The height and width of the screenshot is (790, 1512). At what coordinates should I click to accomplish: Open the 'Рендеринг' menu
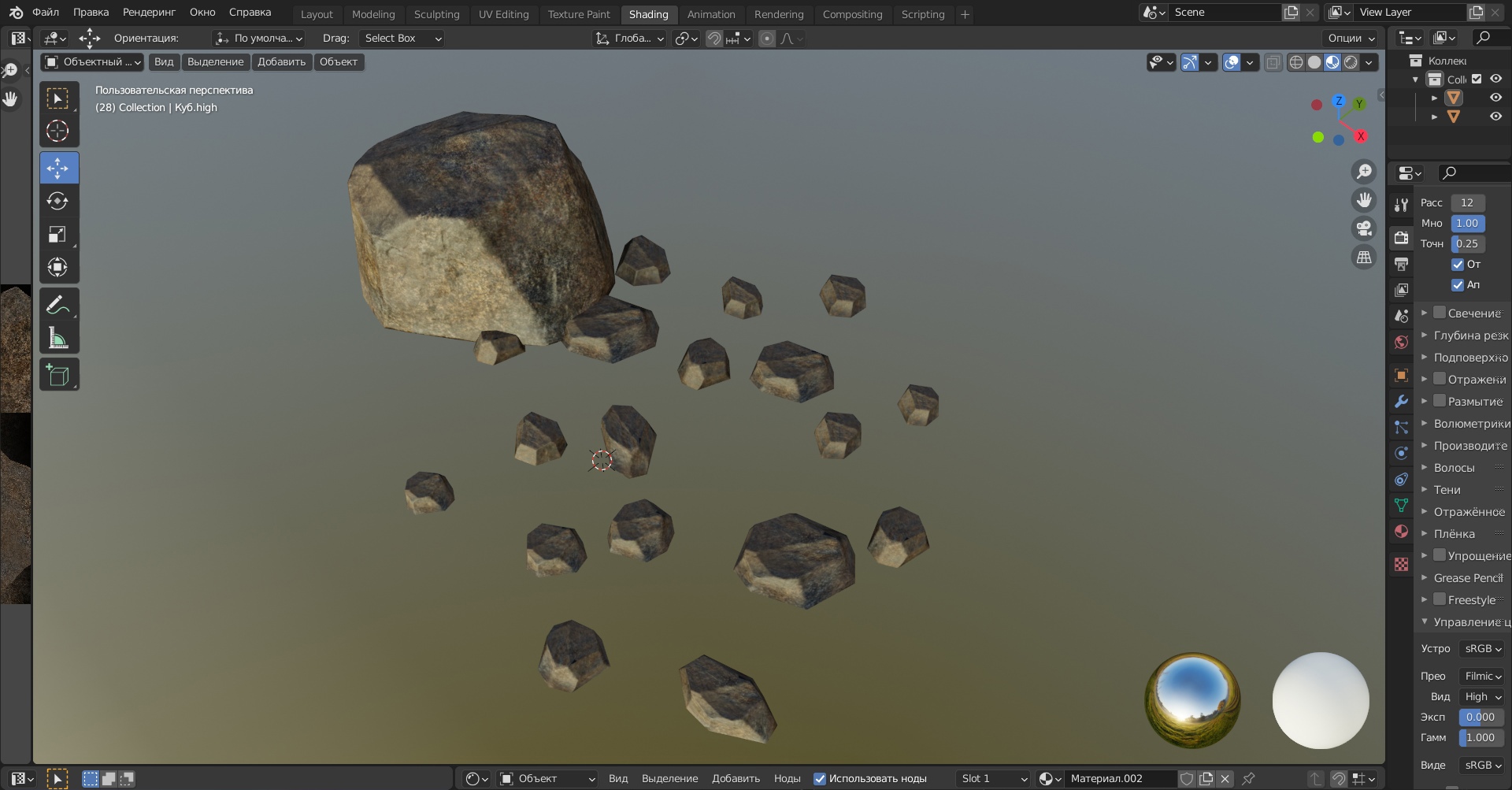[x=149, y=13]
